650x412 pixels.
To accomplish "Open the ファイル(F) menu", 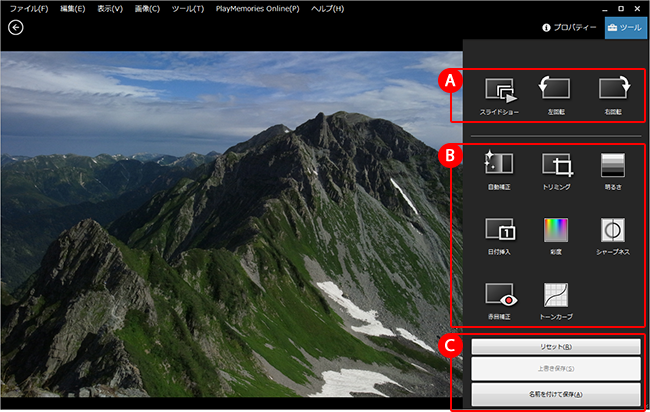I will tap(29, 8).
